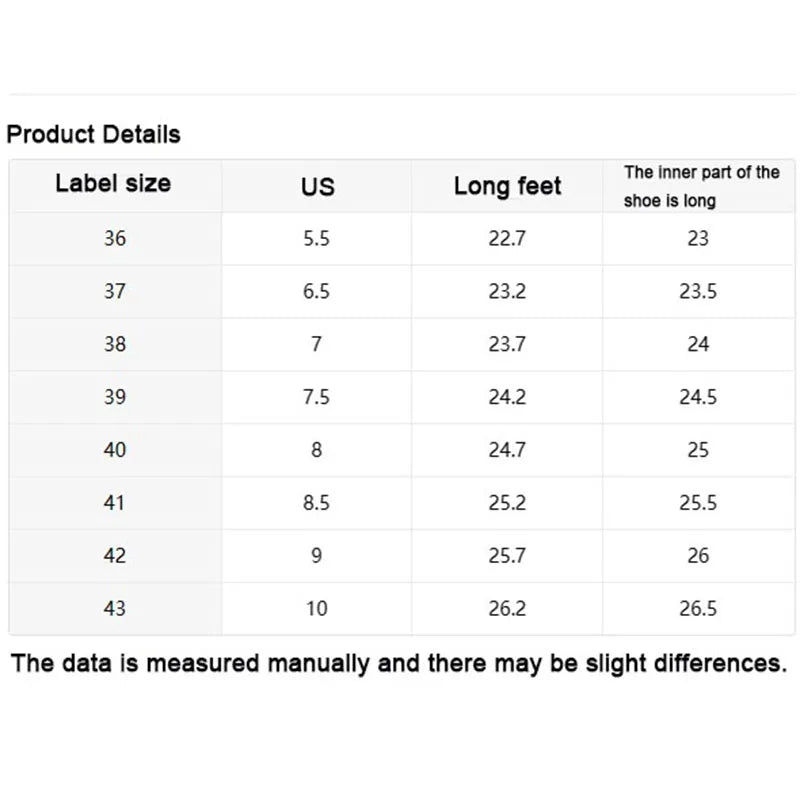Select label size 36 cell
Screen dimensions: 800x800
[115, 238]
